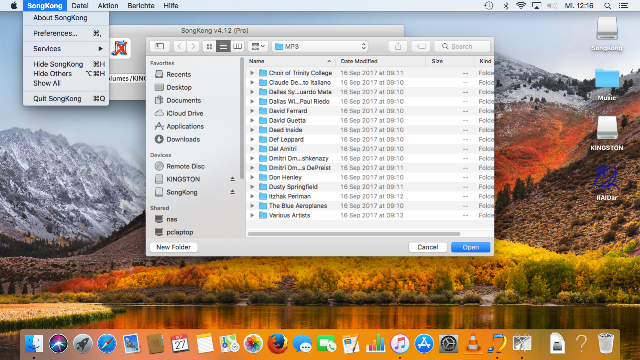Eject the KINGSTON device
640x360 pixels.
point(232,179)
